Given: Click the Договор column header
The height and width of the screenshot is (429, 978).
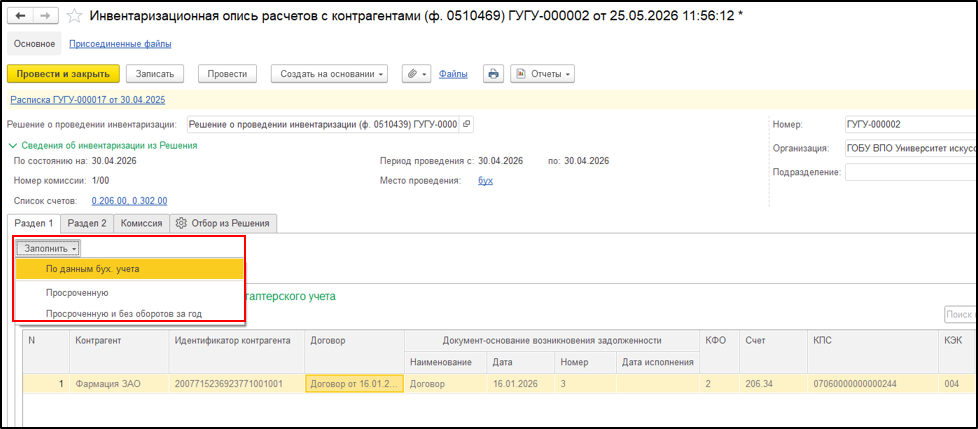Looking at the screenshot, I should [354, 351].
